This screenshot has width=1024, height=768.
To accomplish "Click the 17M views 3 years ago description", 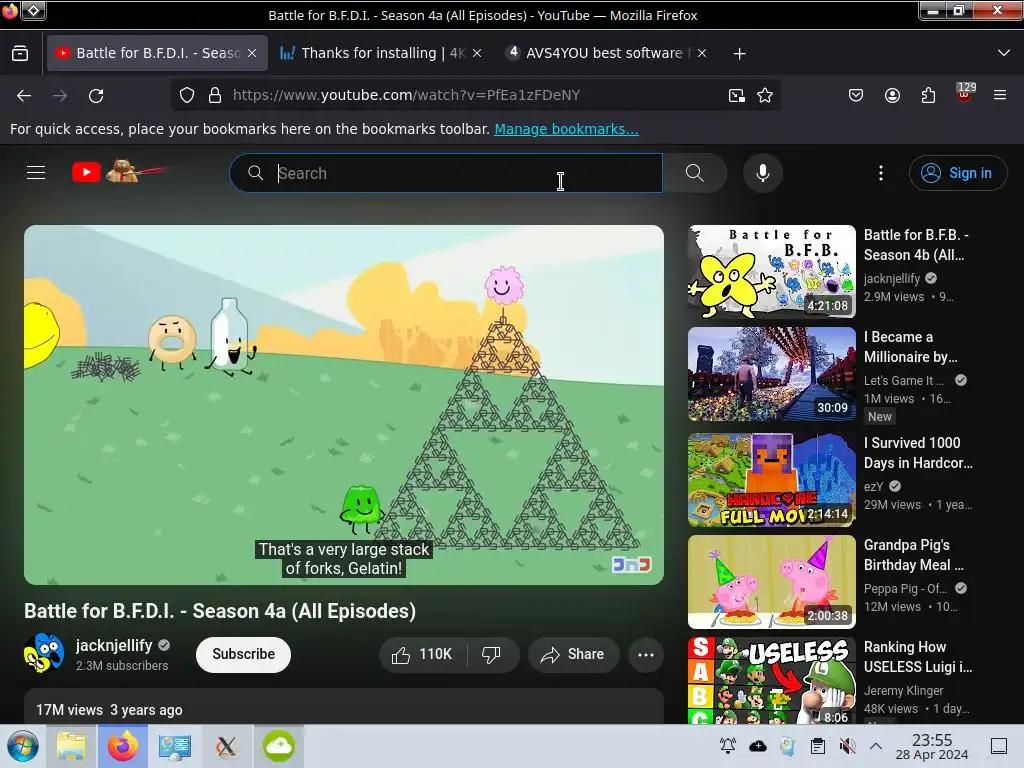I will click(x=109, y=710).
